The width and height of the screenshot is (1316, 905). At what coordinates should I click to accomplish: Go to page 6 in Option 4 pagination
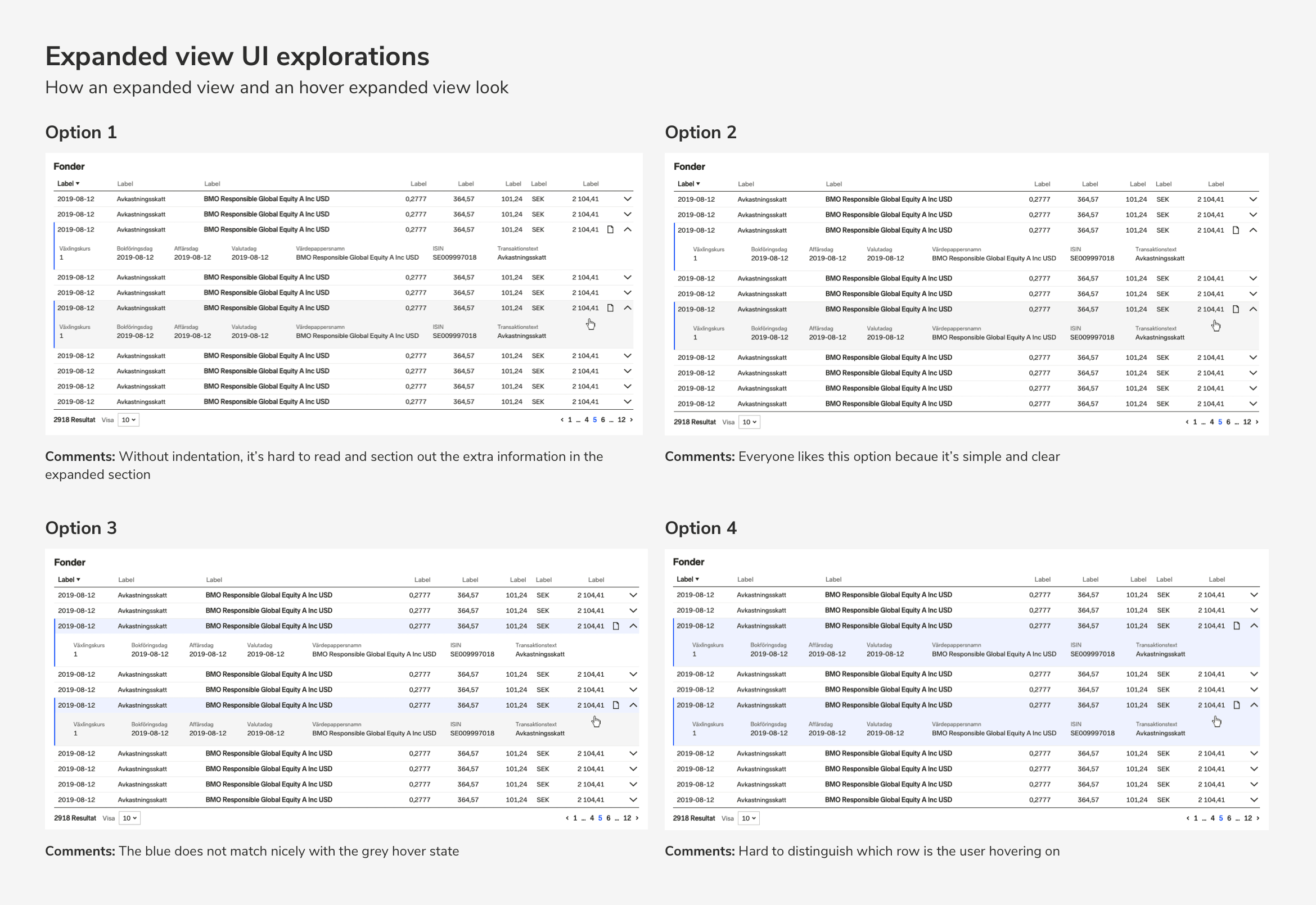(1229, 818)
